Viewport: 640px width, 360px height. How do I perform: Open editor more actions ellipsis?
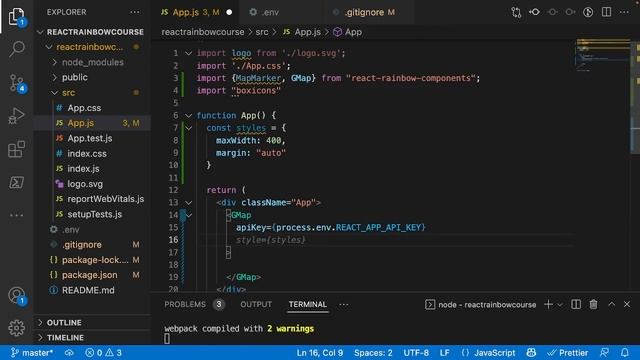click(624, 12)
